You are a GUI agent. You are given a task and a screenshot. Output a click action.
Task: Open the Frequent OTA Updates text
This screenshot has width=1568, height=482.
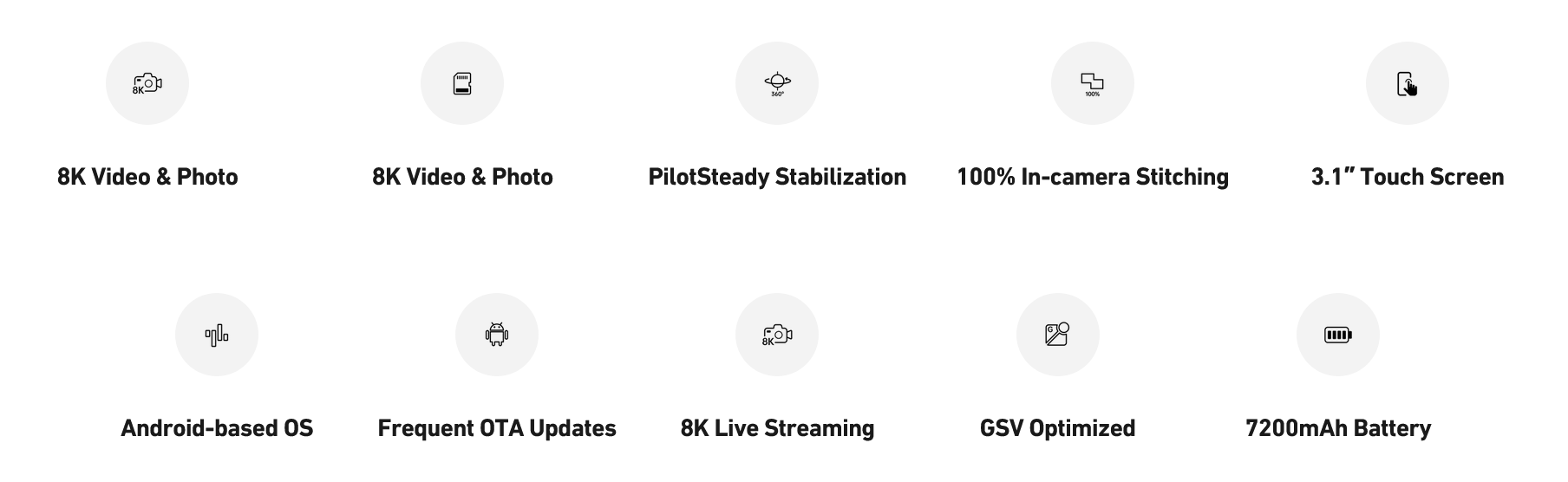pyautogui.click(x=497, y=428)
